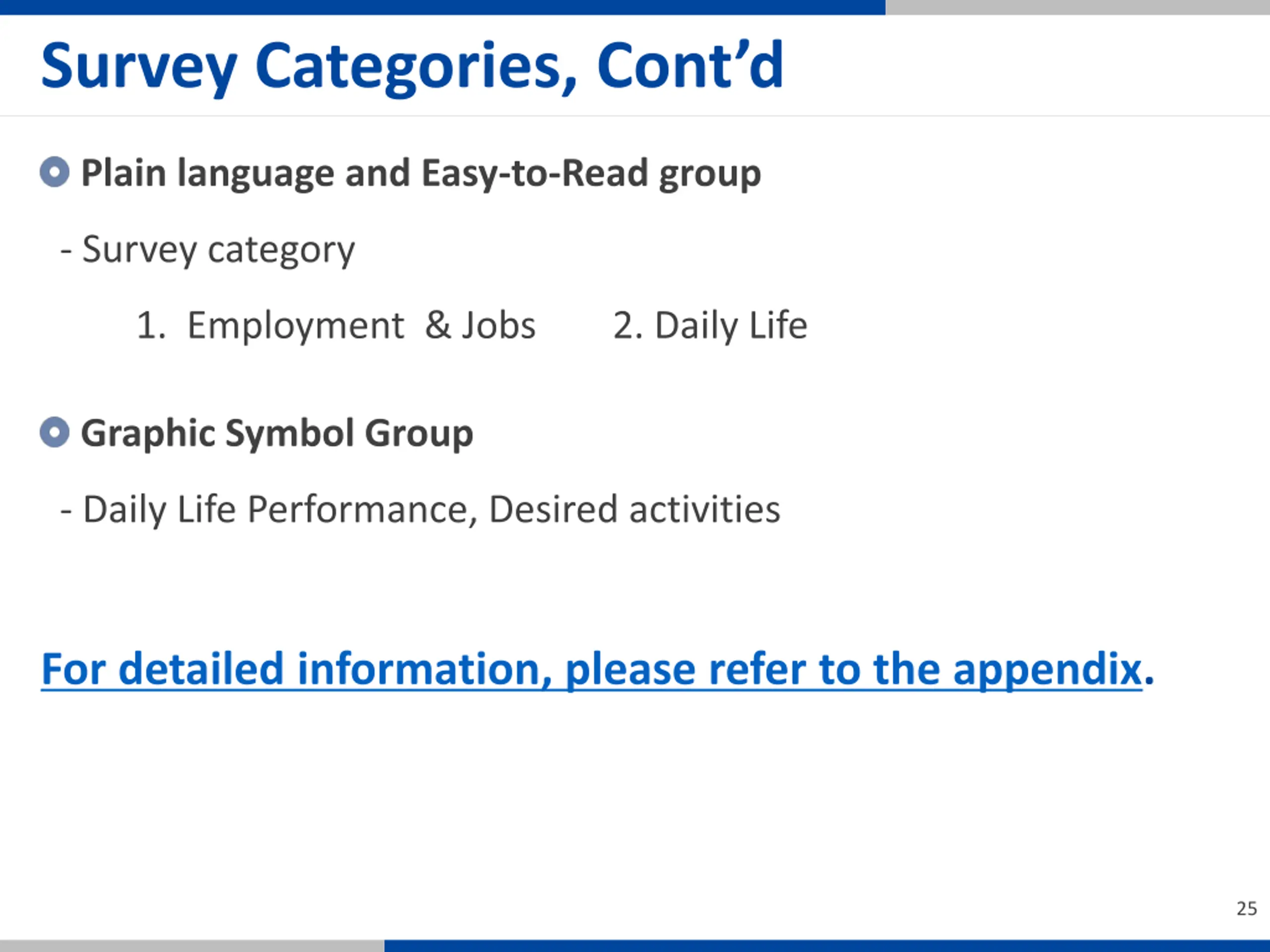The height and width of the screenshot is (952, 1270).
Task: Select the 2. Daily Life list item
Action: [x=710, y=325]
